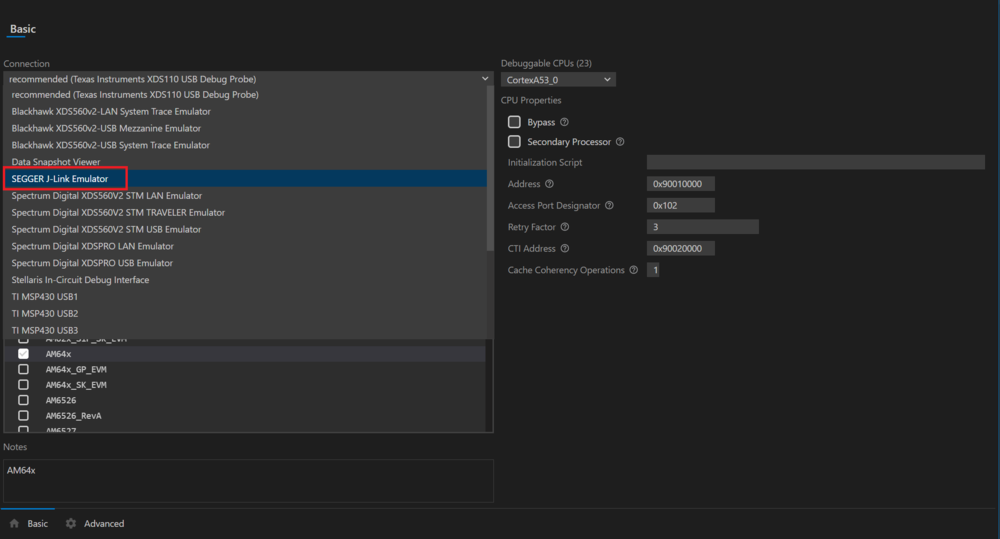Screen dimensions: 1000x539
Task: Check the AM6526 checkbox
Action: click(23, 400)
